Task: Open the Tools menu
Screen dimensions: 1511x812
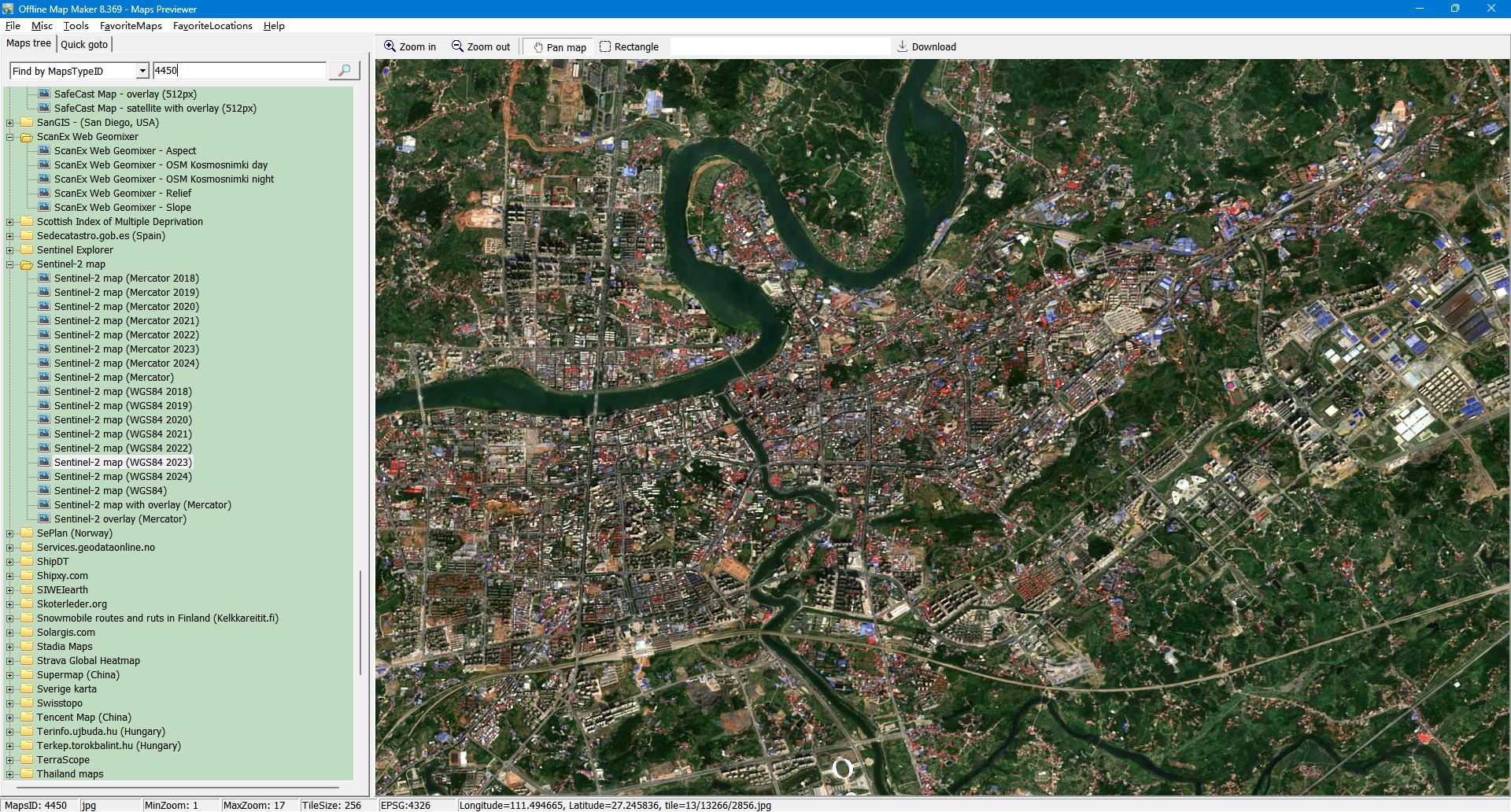Action: point(76,26)
